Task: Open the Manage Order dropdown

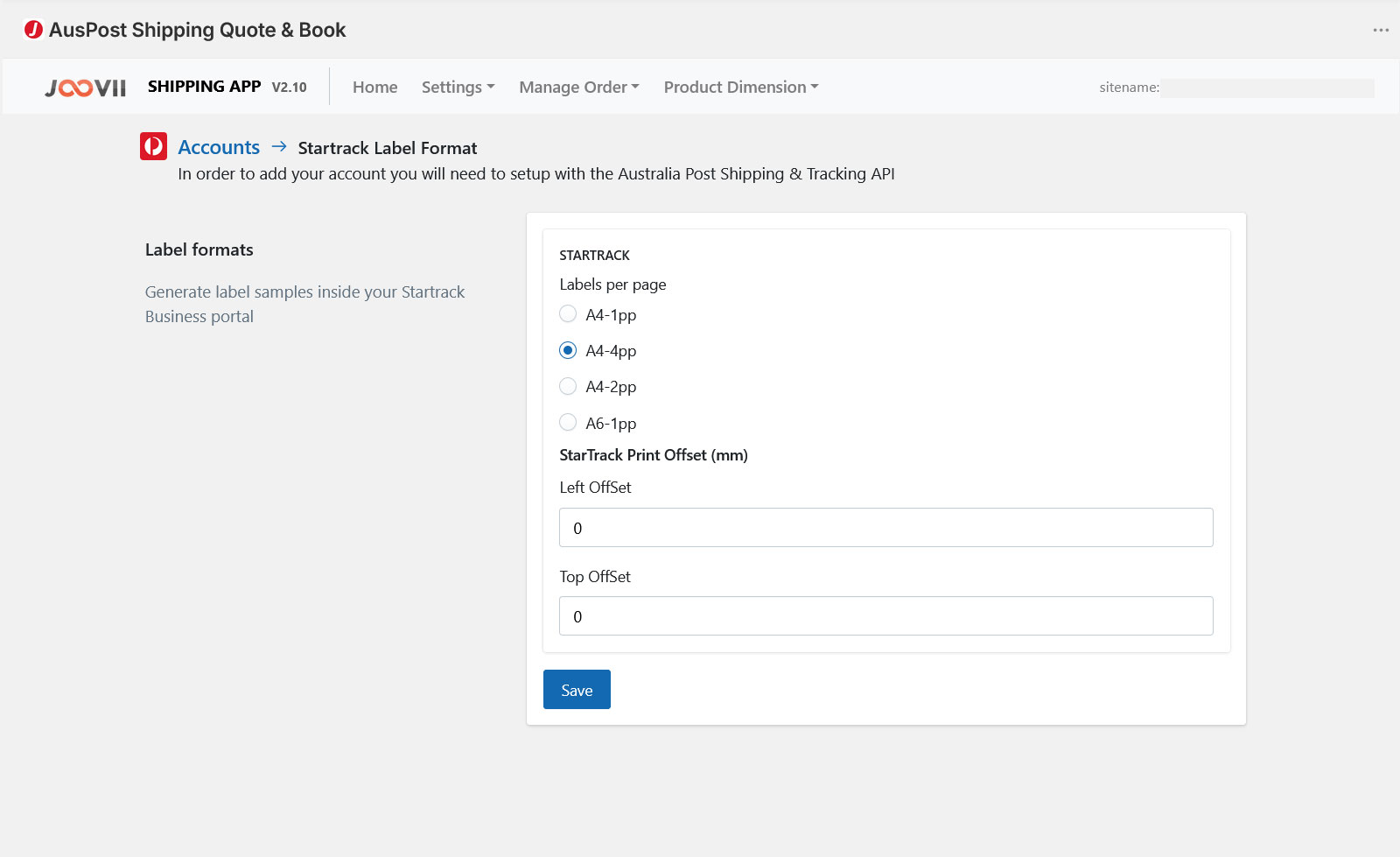Action: pyautogui.click(x=578, y=87)
